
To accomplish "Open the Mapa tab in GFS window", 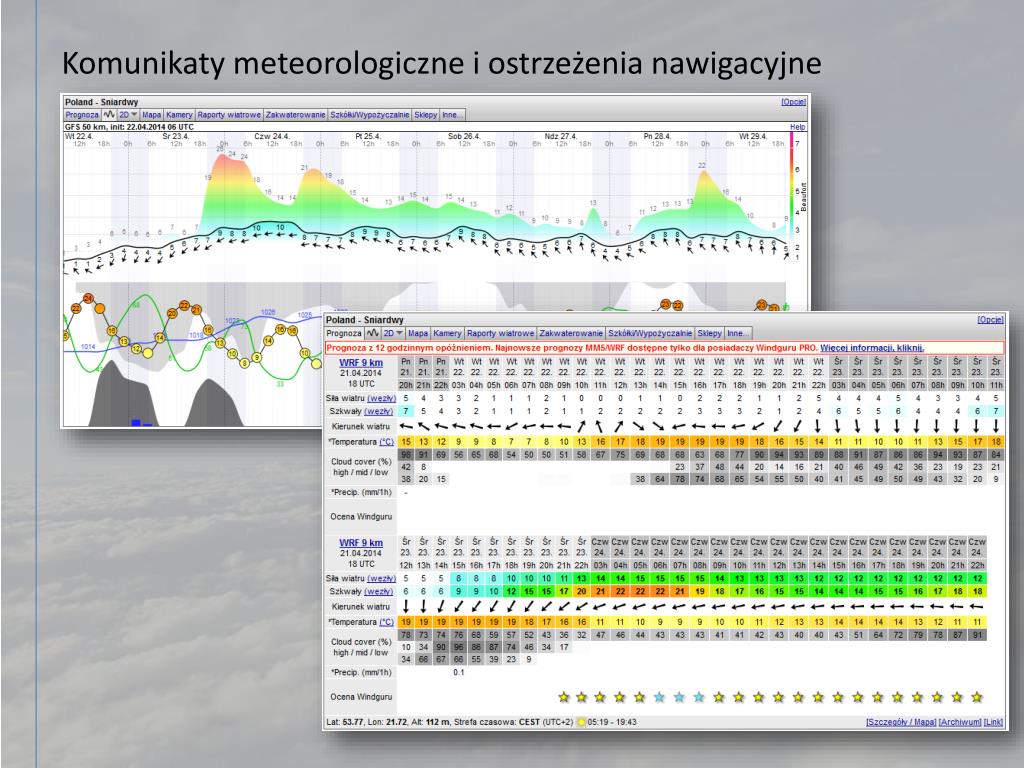I will click(152, 114).
